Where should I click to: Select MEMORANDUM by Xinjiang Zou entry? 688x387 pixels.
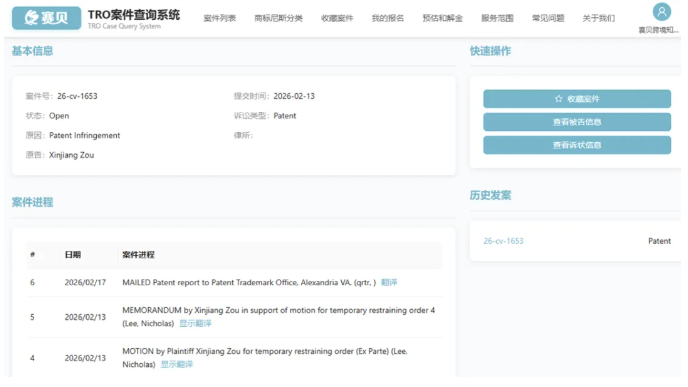point(279,317)
